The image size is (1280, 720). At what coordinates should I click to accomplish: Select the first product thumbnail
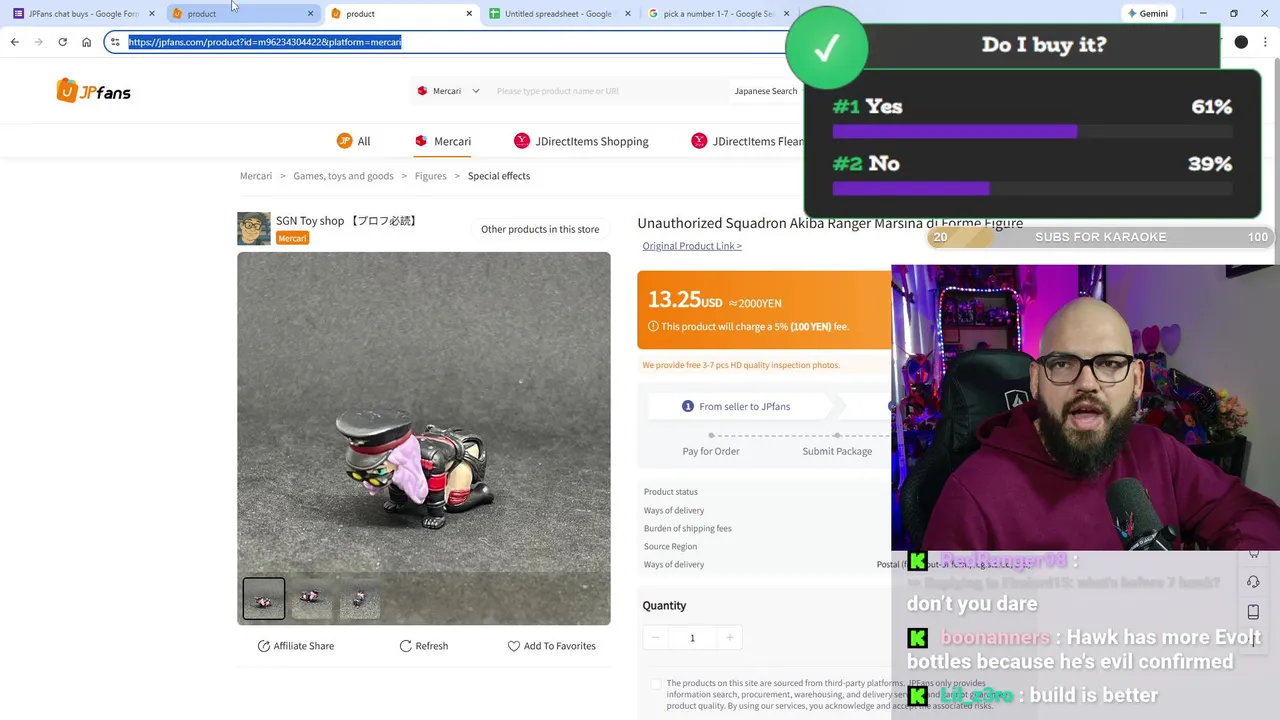264,599
